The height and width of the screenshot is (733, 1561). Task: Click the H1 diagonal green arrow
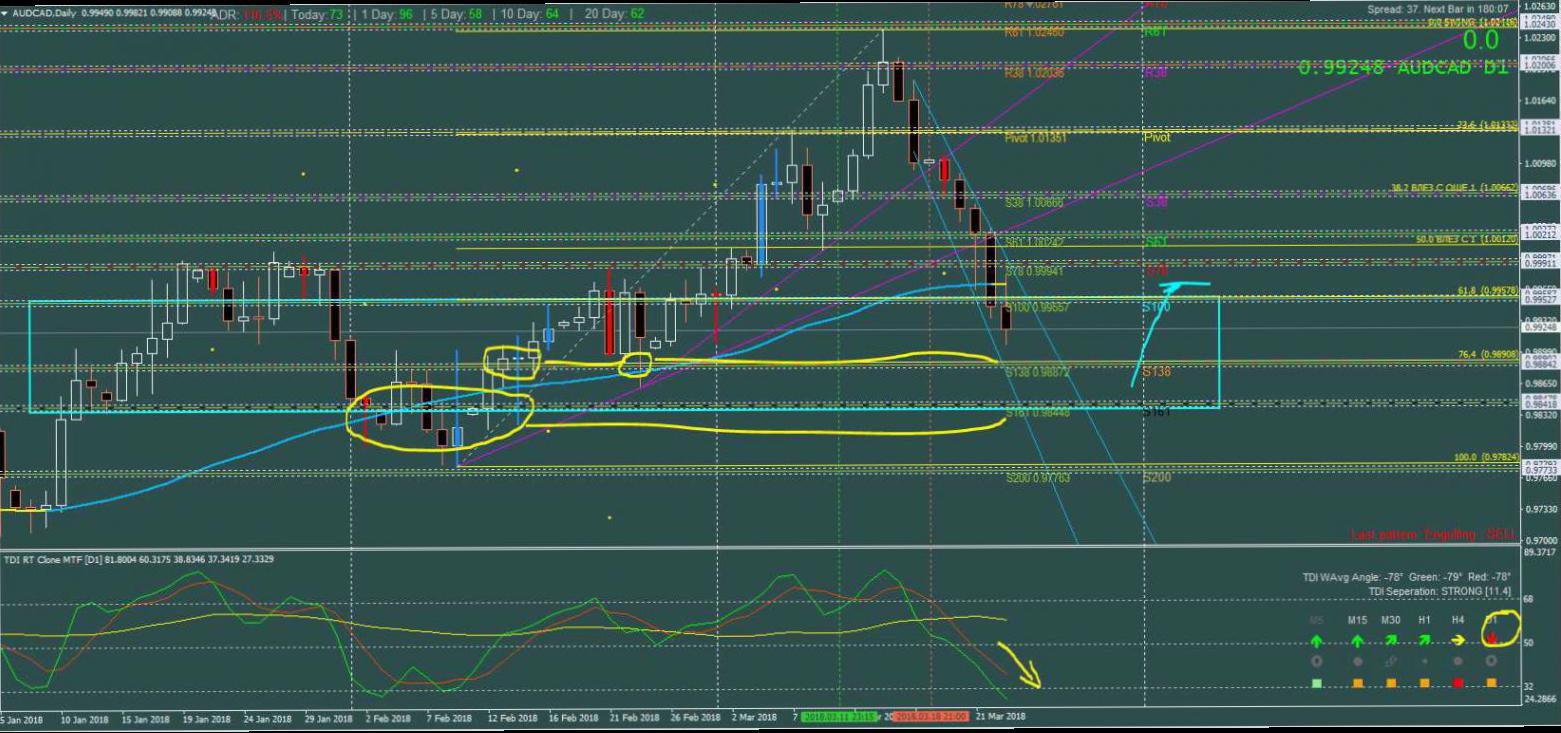pos(1425,640)
